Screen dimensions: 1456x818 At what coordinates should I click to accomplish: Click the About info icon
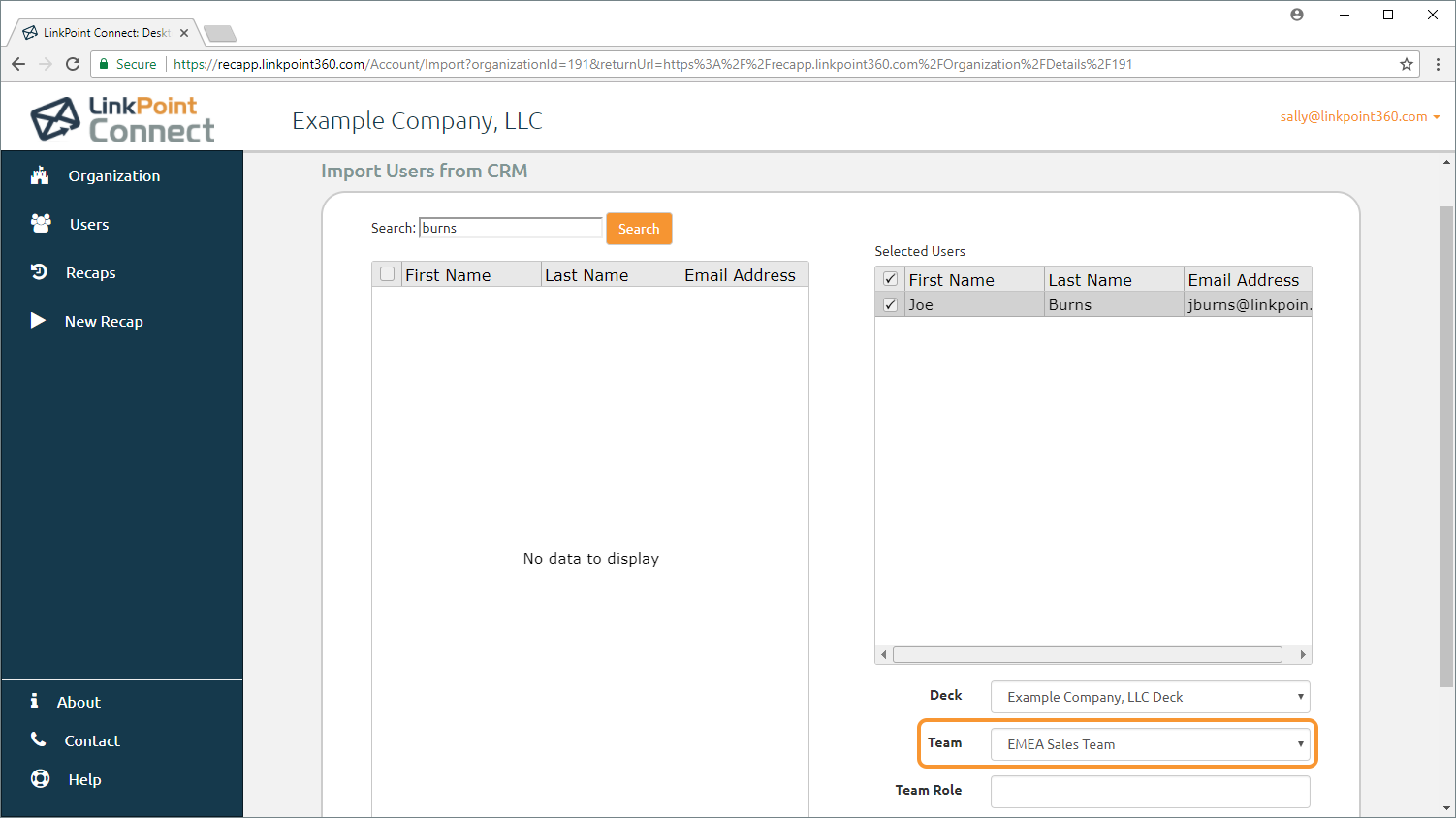pos(34,701)
